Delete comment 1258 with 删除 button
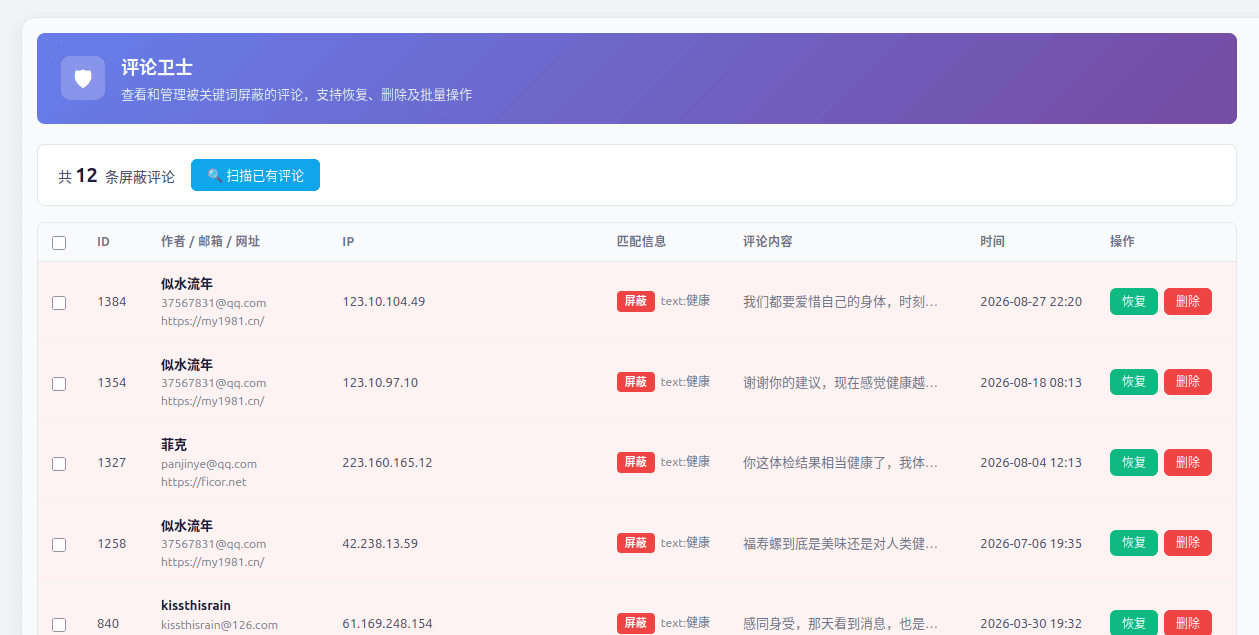 point(1188,543)
